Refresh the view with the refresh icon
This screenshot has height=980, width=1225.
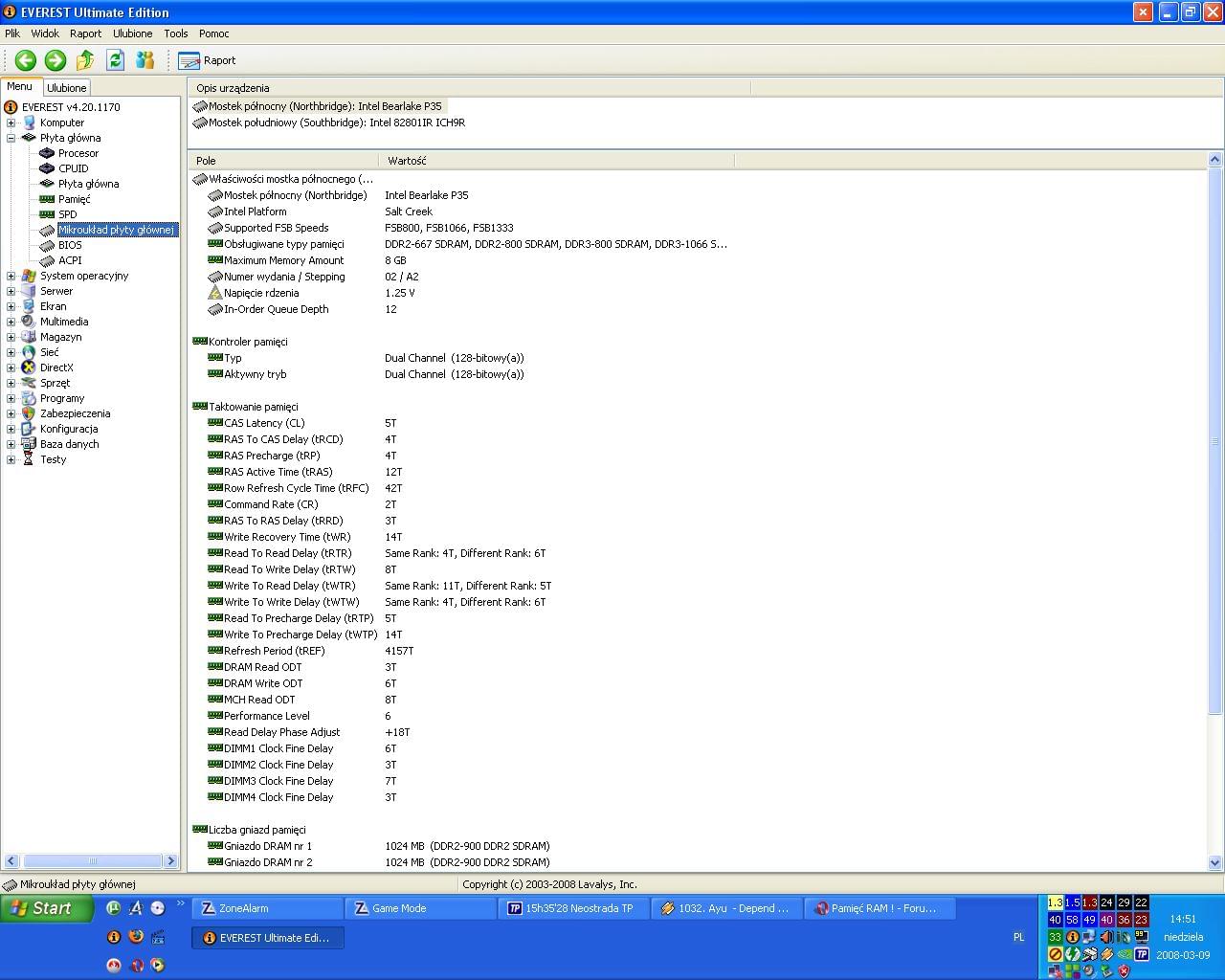point(116,60)
